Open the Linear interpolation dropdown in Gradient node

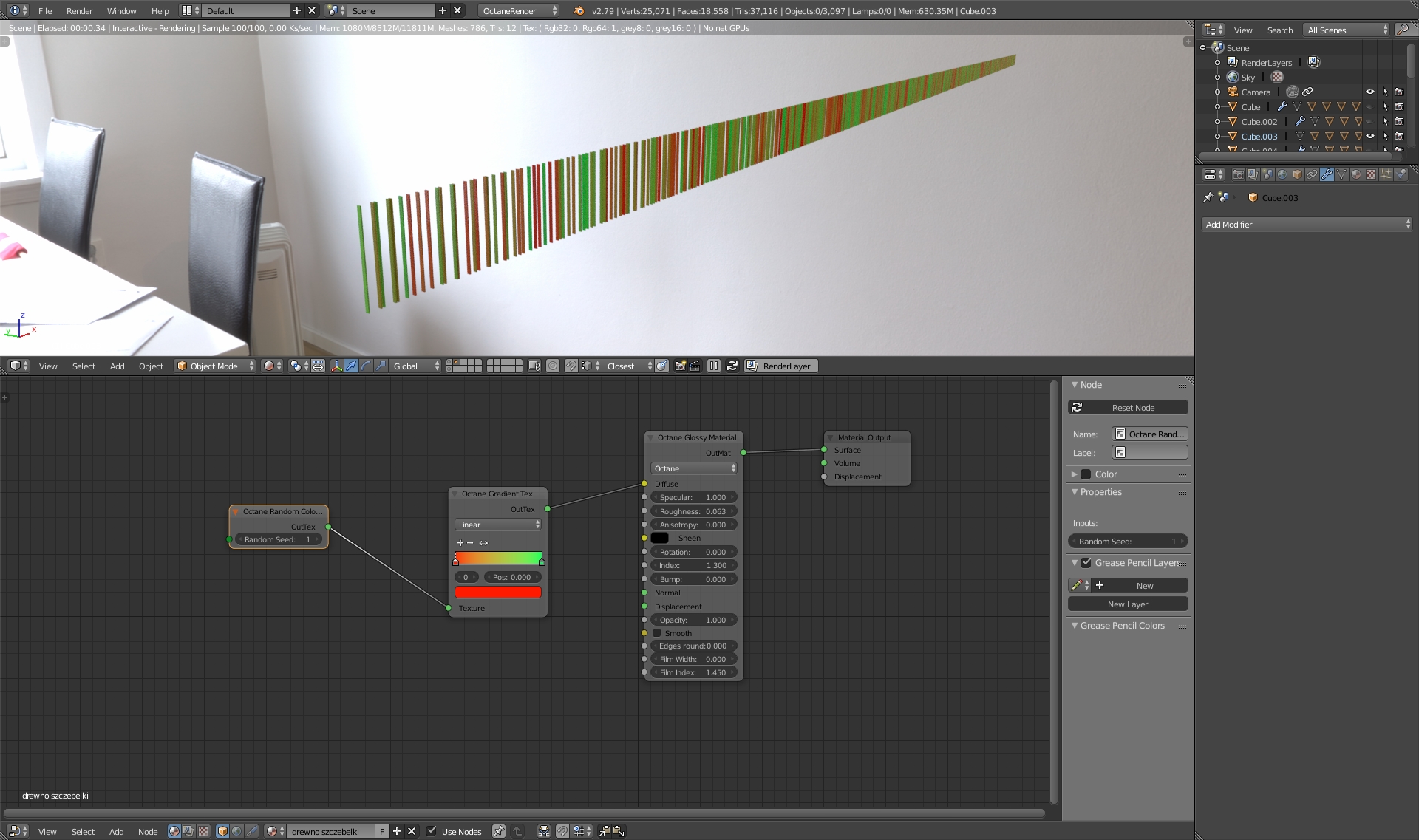pyautogui.click(x=498, y=525)
